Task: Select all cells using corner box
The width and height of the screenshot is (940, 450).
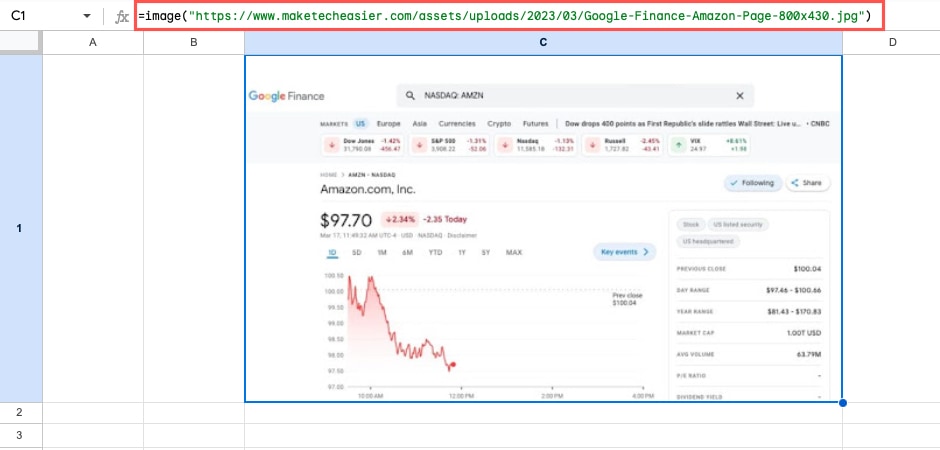Action: (21, 42)
